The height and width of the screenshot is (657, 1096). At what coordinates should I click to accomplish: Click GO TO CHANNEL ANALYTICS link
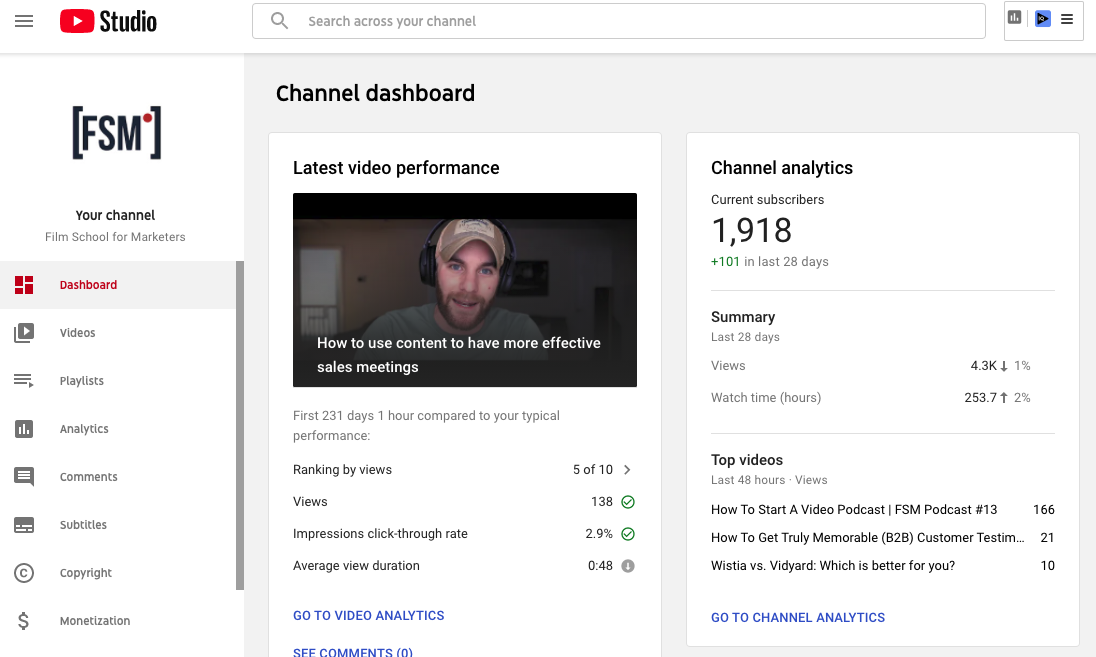(798, 618)
